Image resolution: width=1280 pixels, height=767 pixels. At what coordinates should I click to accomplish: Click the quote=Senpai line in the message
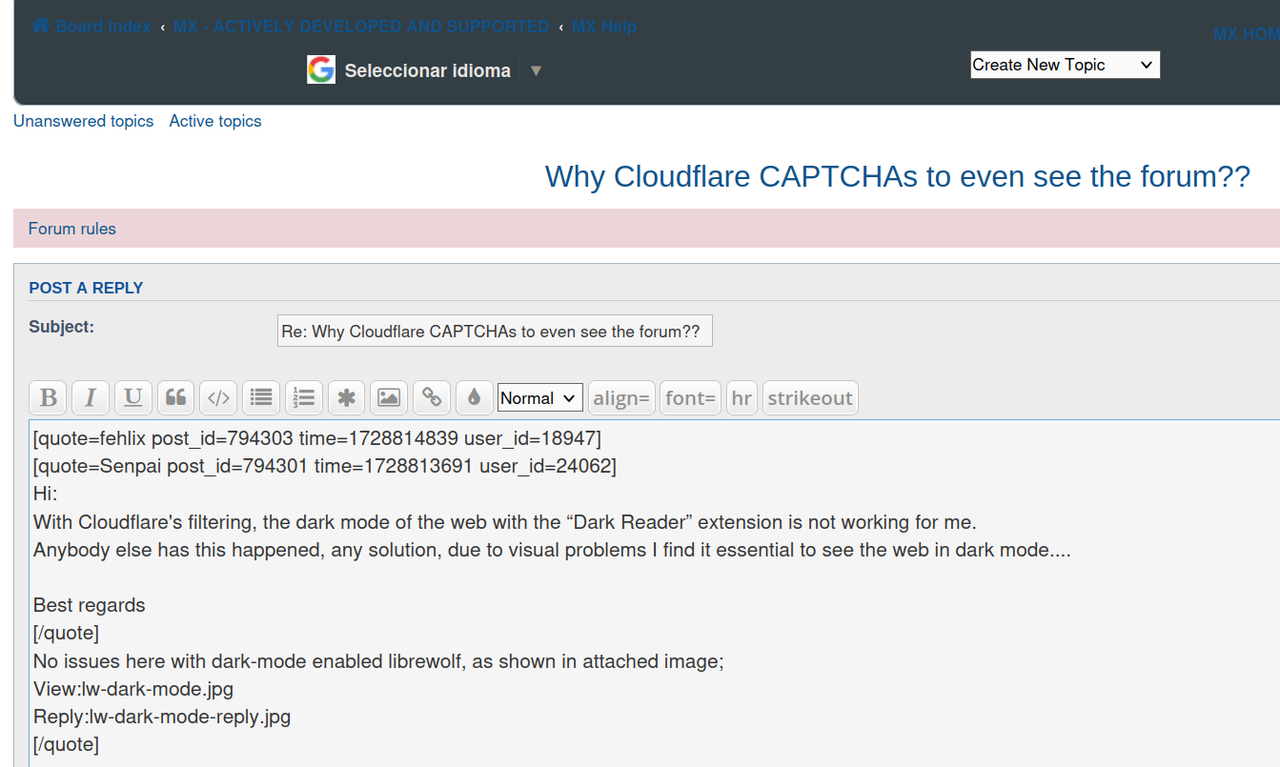coord(325,466)
